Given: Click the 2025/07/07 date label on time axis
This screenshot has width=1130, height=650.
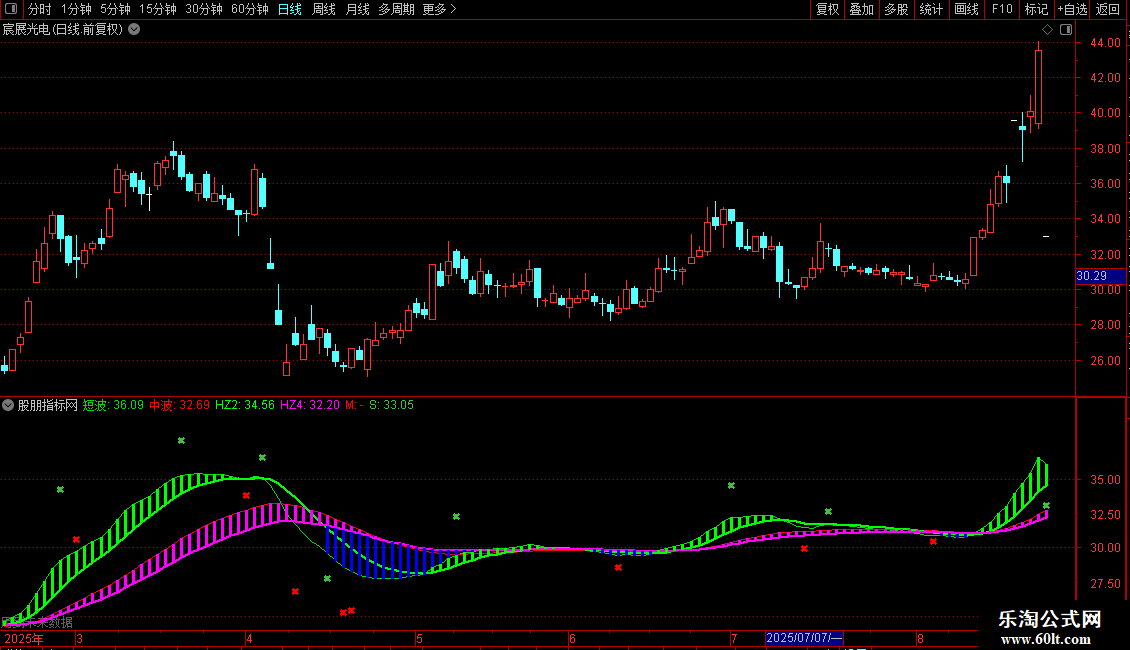Looking at the screenshot, I should point(804,638).
